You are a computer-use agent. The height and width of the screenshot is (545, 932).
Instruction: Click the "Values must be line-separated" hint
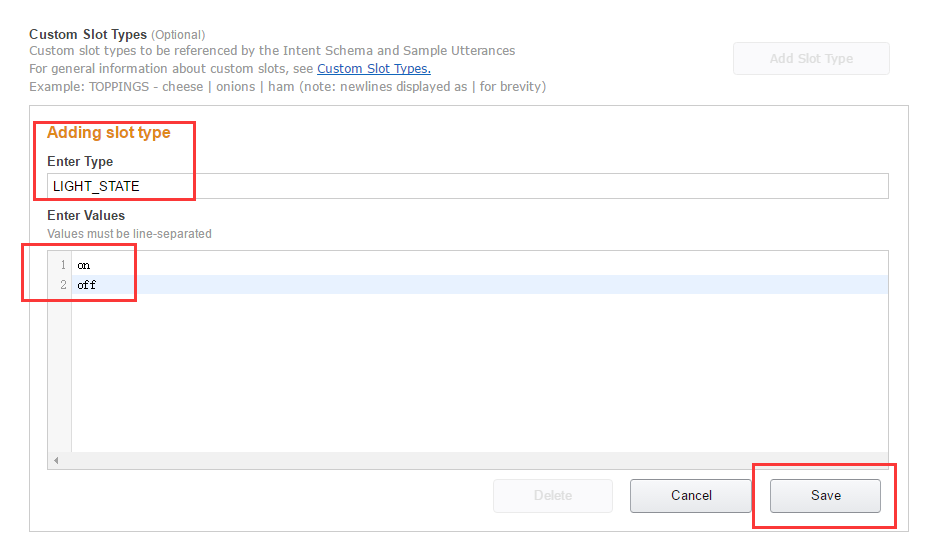coord(129,234)
